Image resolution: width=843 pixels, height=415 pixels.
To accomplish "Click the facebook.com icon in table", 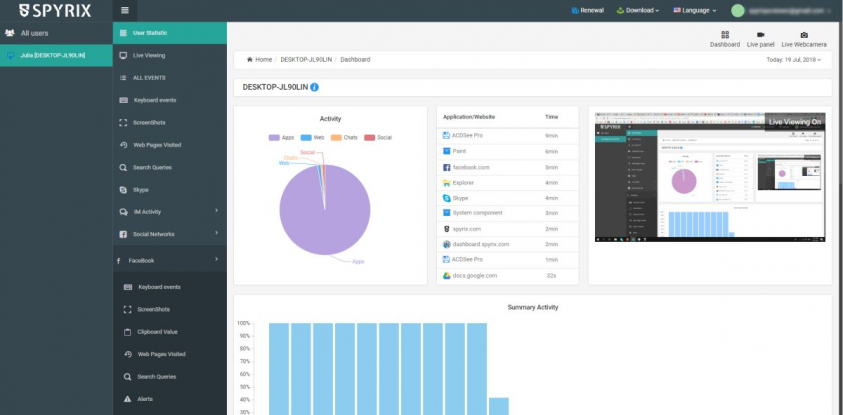I will tap(446, 167).
